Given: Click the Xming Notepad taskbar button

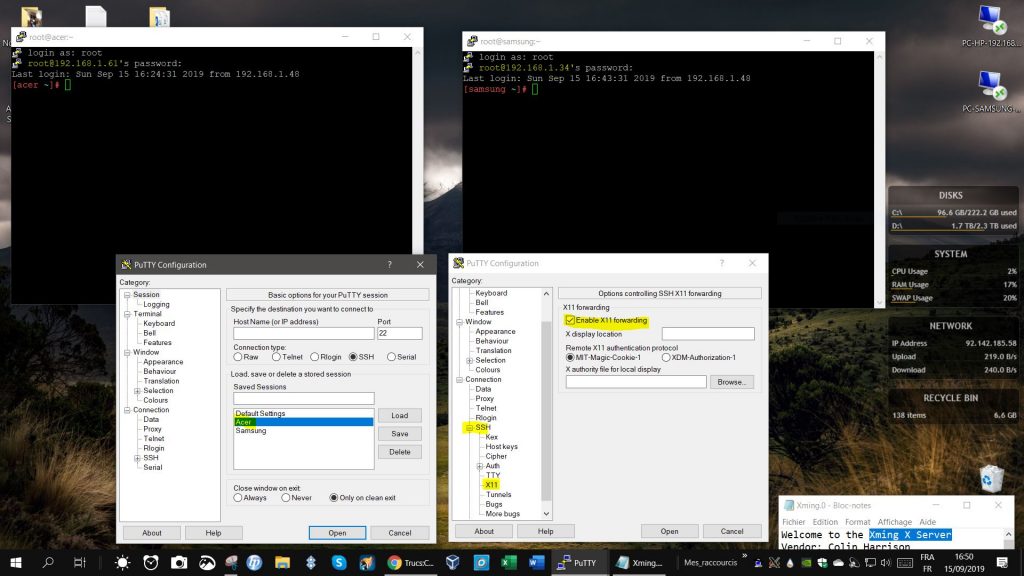Looking at the screenshot, I should click(x=639, y=562).
